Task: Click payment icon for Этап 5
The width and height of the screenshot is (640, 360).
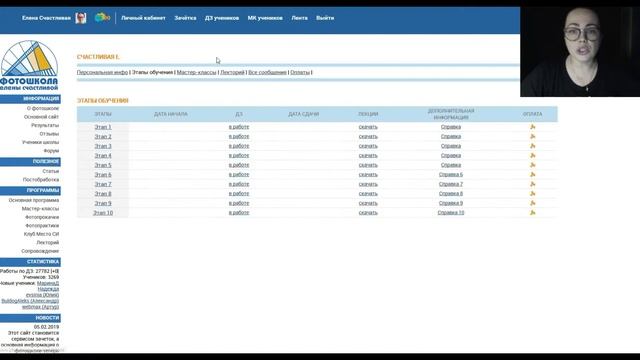Action: click(532, 165)
